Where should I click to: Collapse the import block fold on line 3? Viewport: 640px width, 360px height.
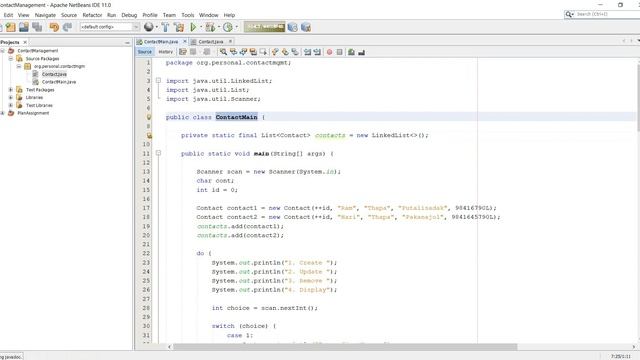point(158,80)
